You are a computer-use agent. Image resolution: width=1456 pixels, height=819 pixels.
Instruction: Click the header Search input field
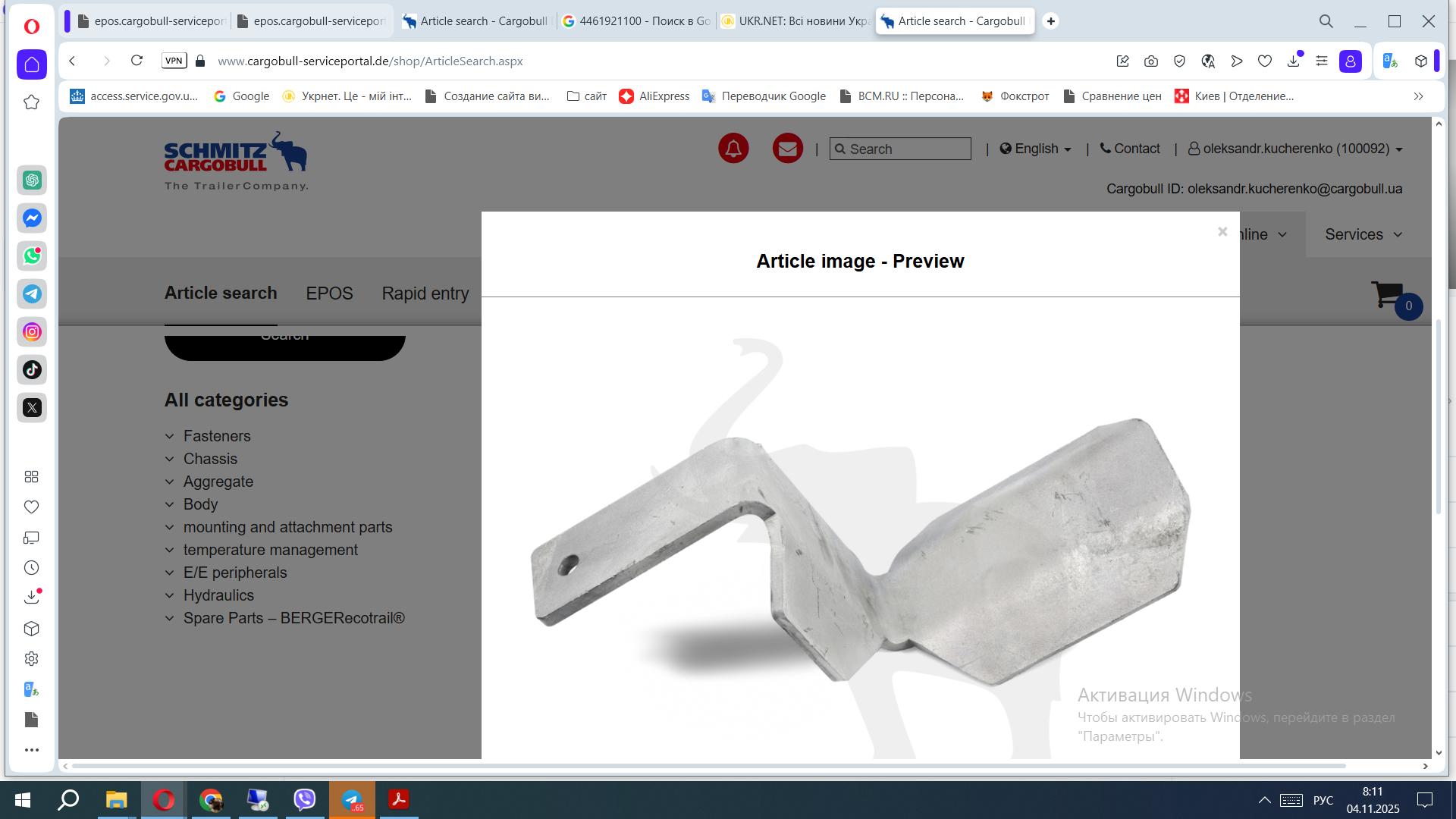click(x=906, y=149)
